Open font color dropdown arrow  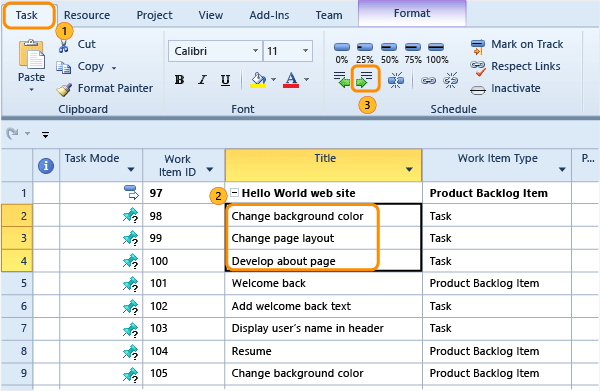(x=307, y=80)
